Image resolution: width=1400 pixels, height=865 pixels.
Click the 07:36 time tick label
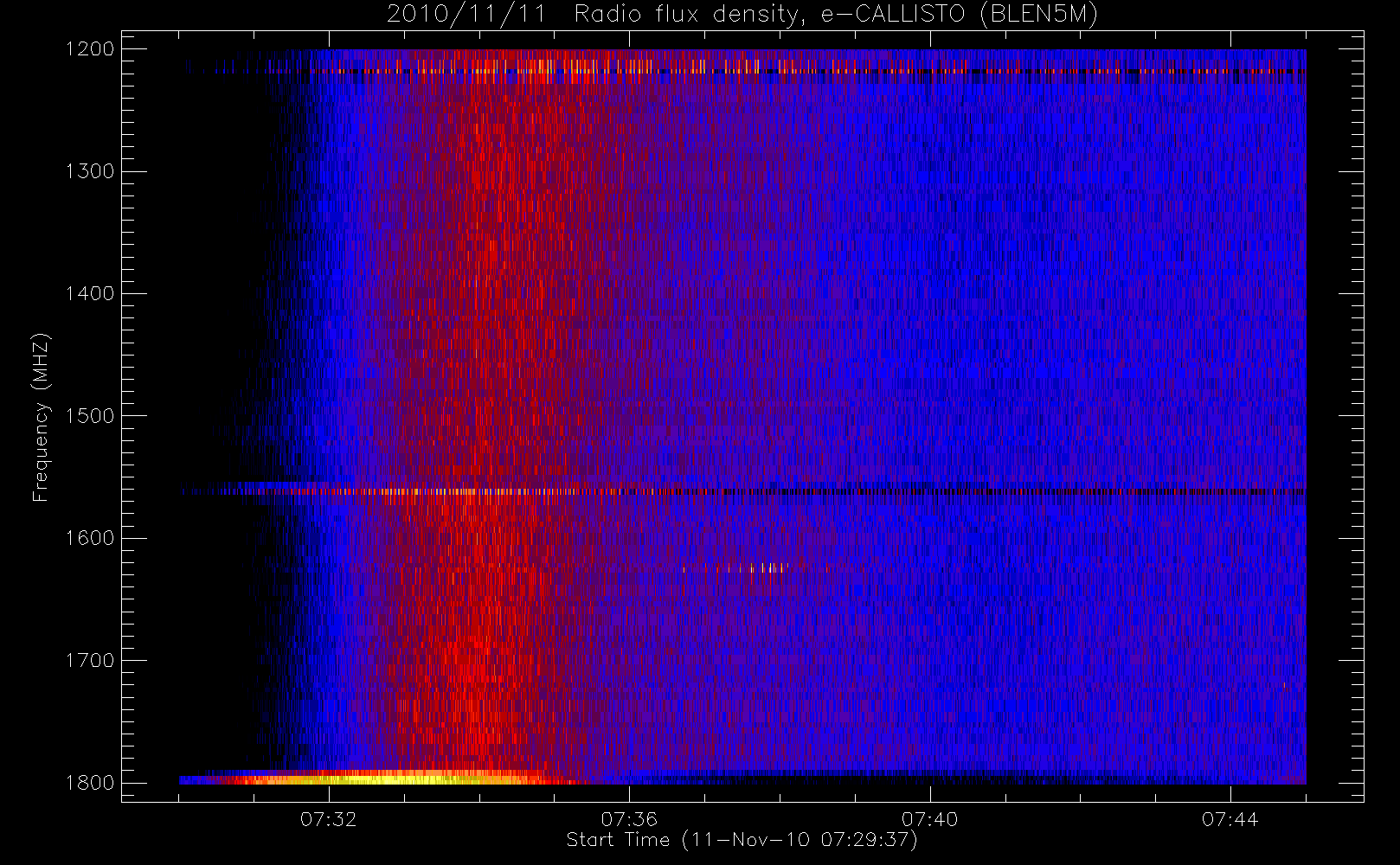point(629,819)
